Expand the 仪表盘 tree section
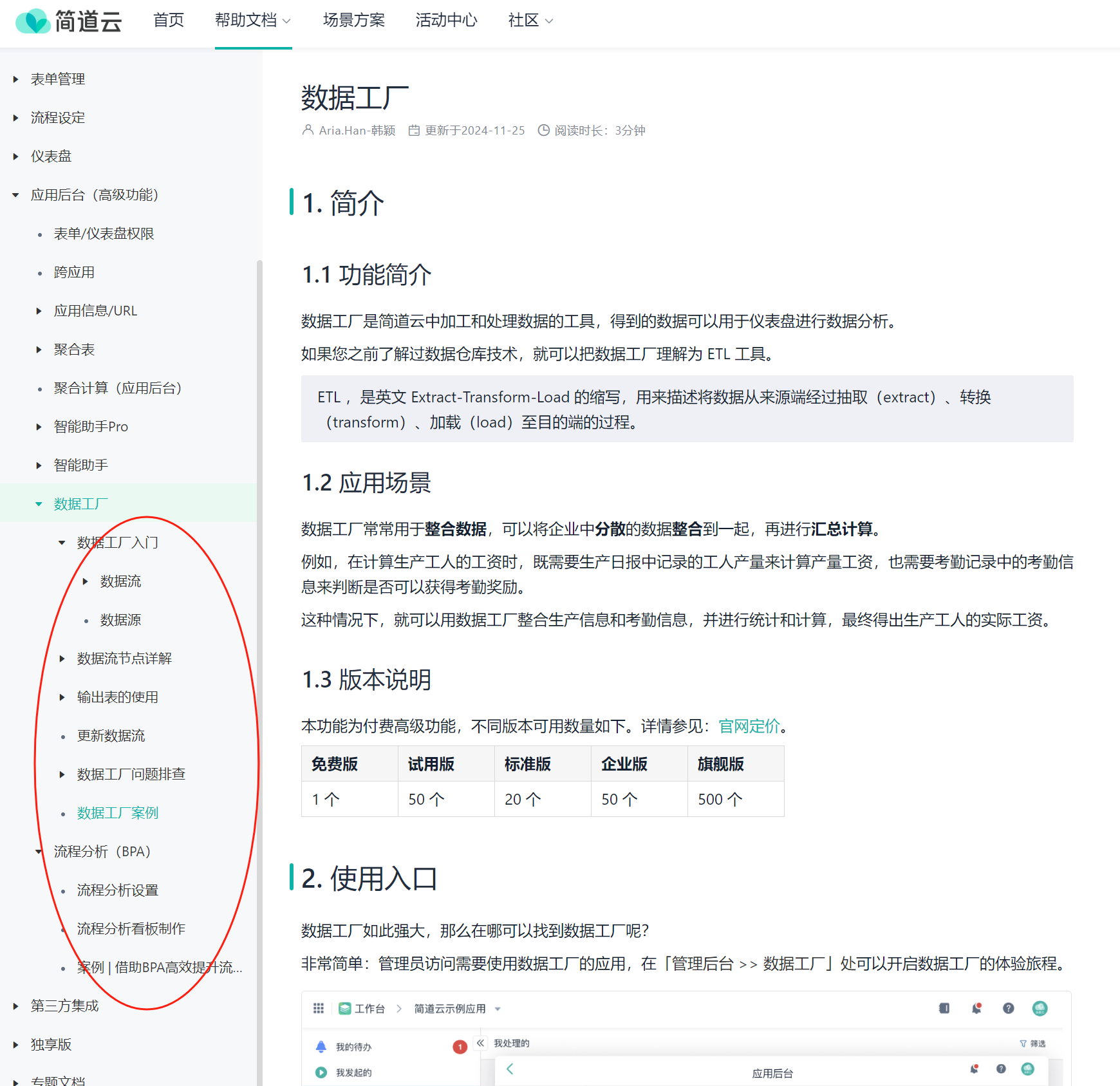The image size is (1120, 1086). coord(15,156)
